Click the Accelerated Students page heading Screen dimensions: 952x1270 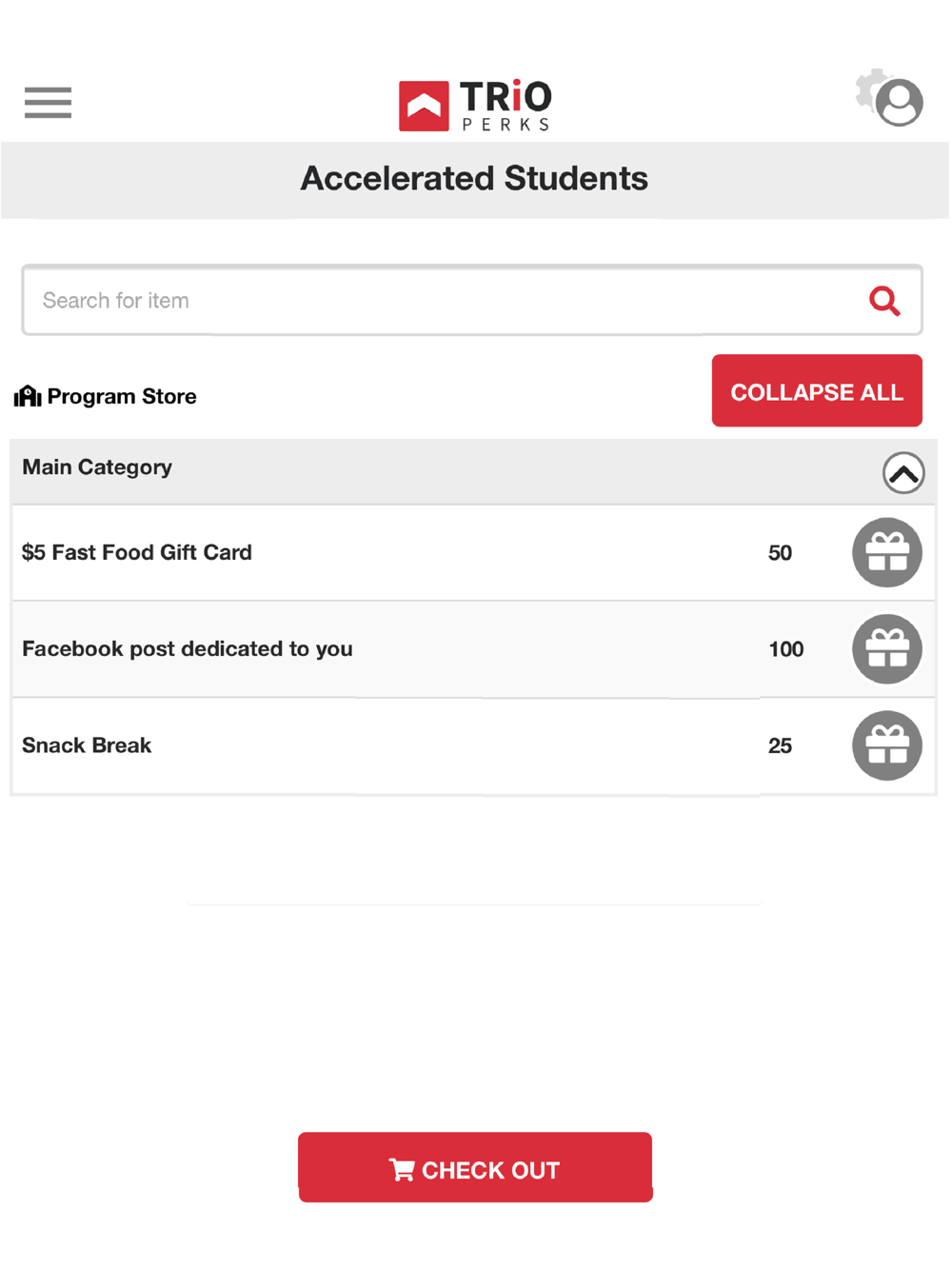tap(474, 179)
